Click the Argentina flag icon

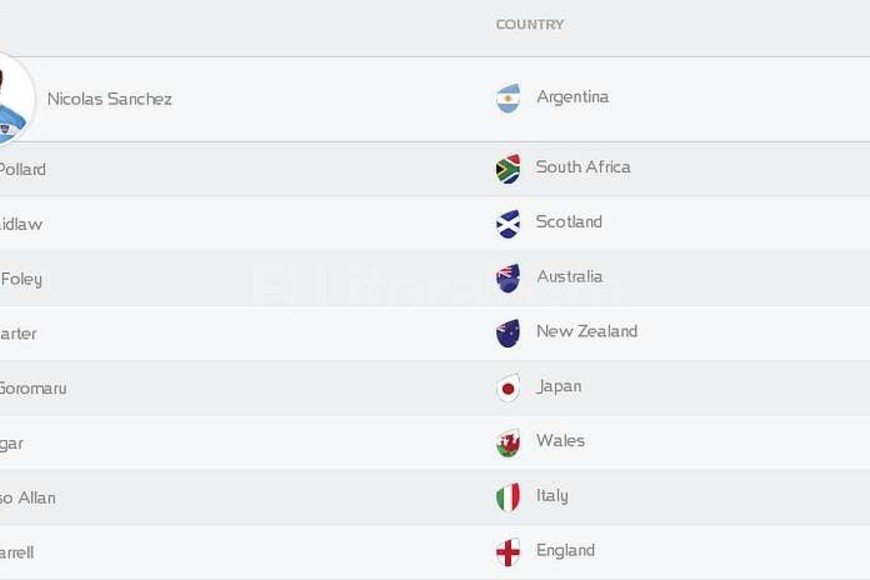[x=508, y=99]
